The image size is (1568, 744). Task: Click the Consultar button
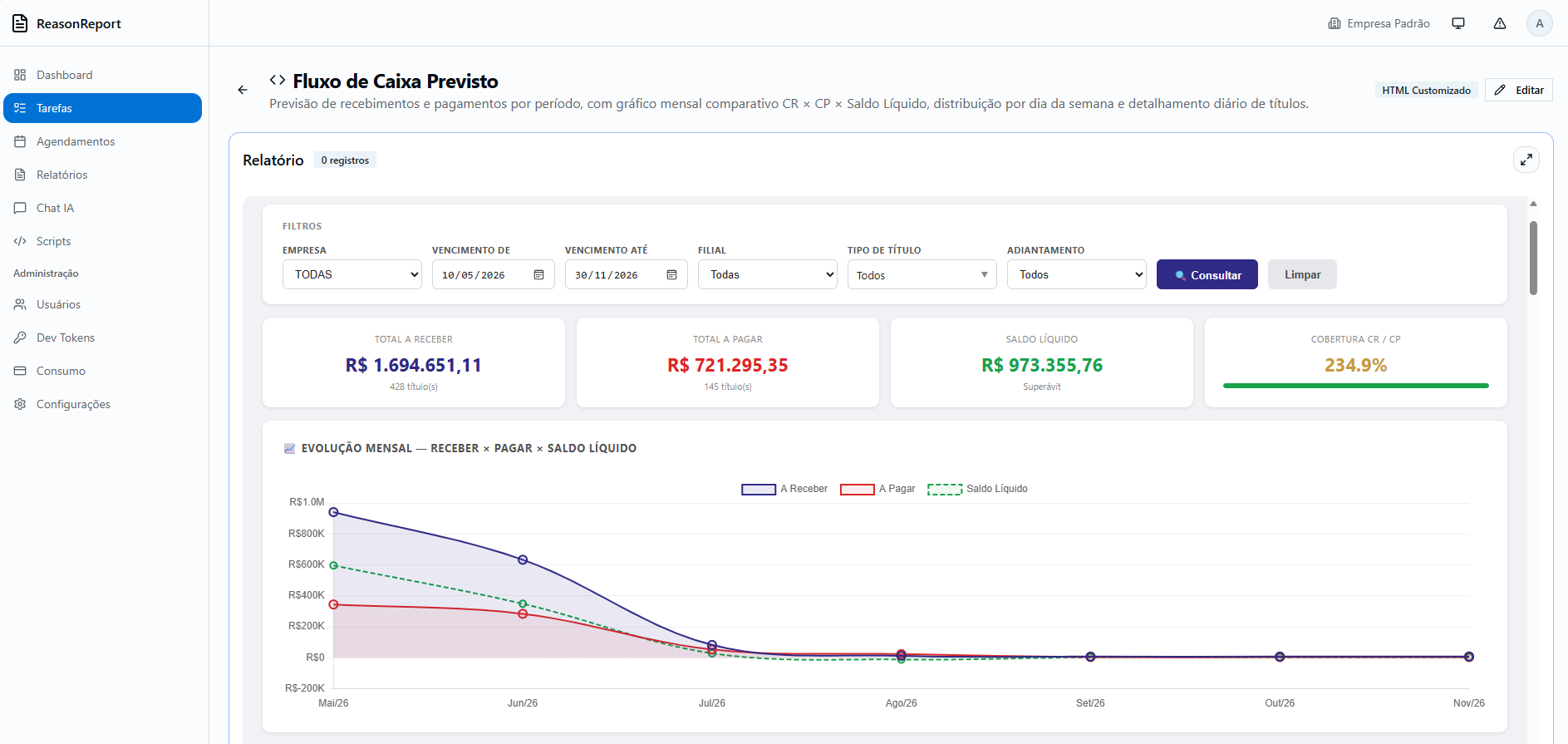[1207, 274]
